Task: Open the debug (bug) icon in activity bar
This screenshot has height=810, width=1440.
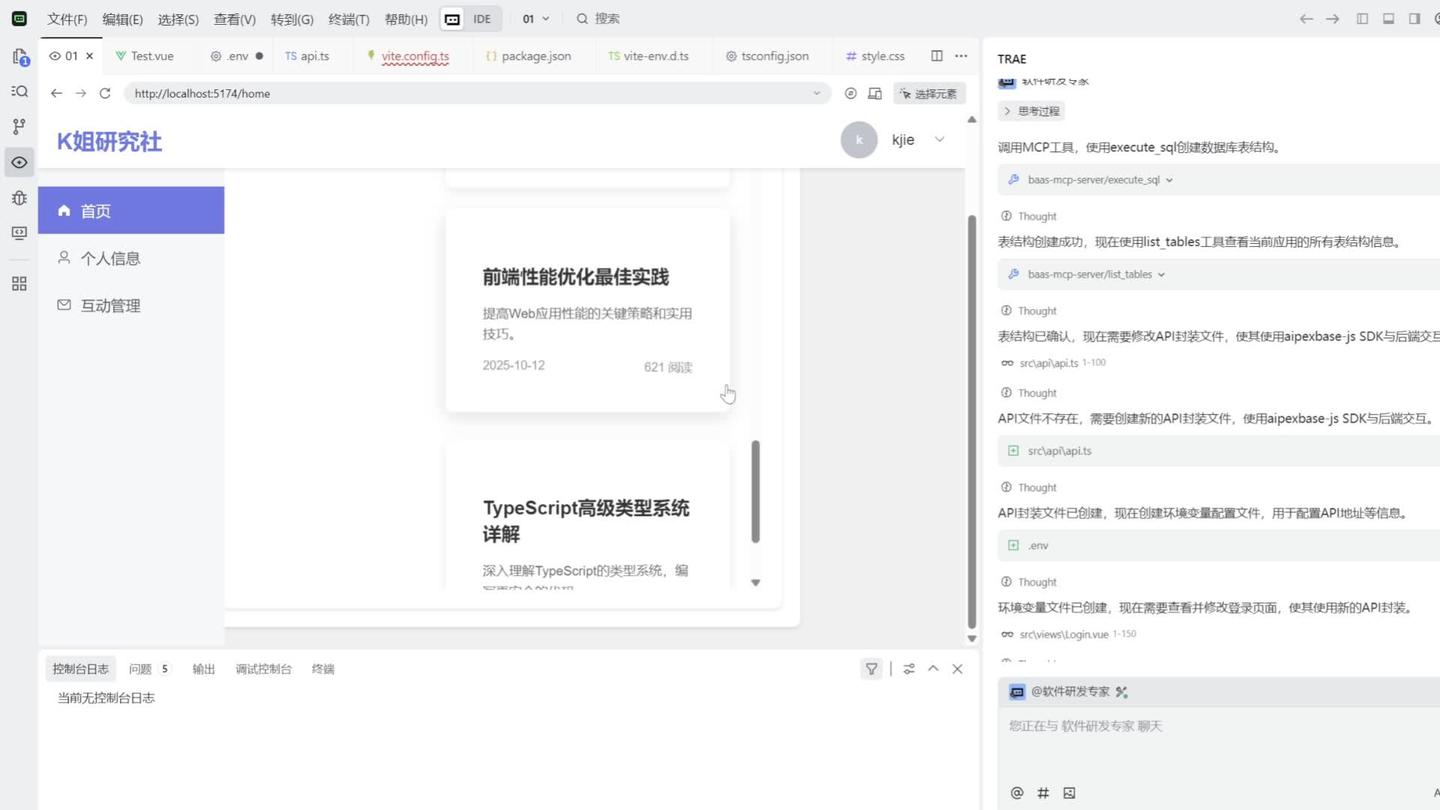Action: point(18,198)
